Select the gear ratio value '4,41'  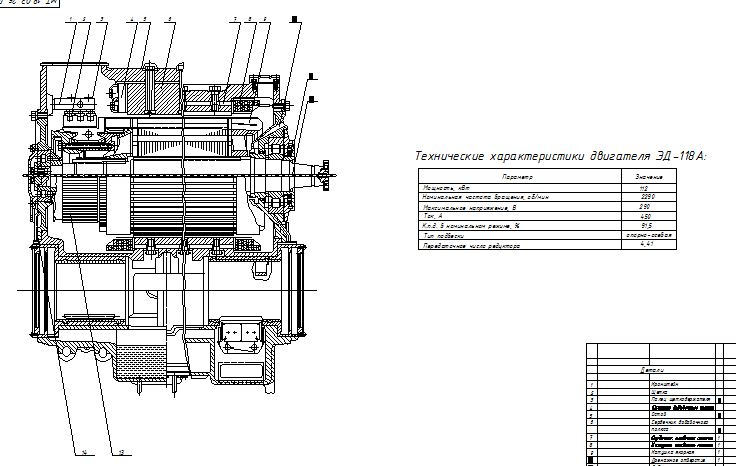646,244
